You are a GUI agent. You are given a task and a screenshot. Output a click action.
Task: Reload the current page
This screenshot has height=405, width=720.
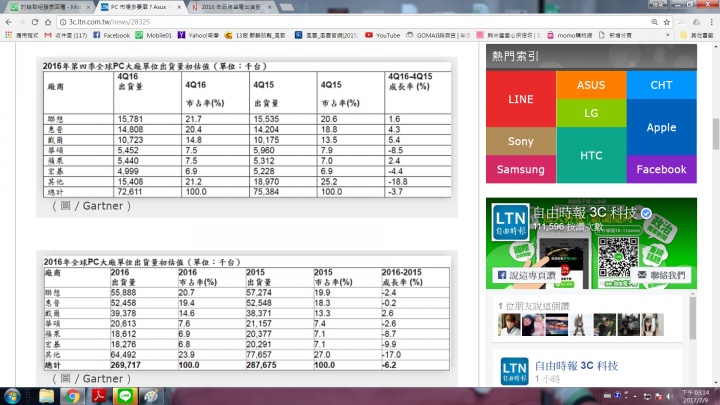click(35, 22)
